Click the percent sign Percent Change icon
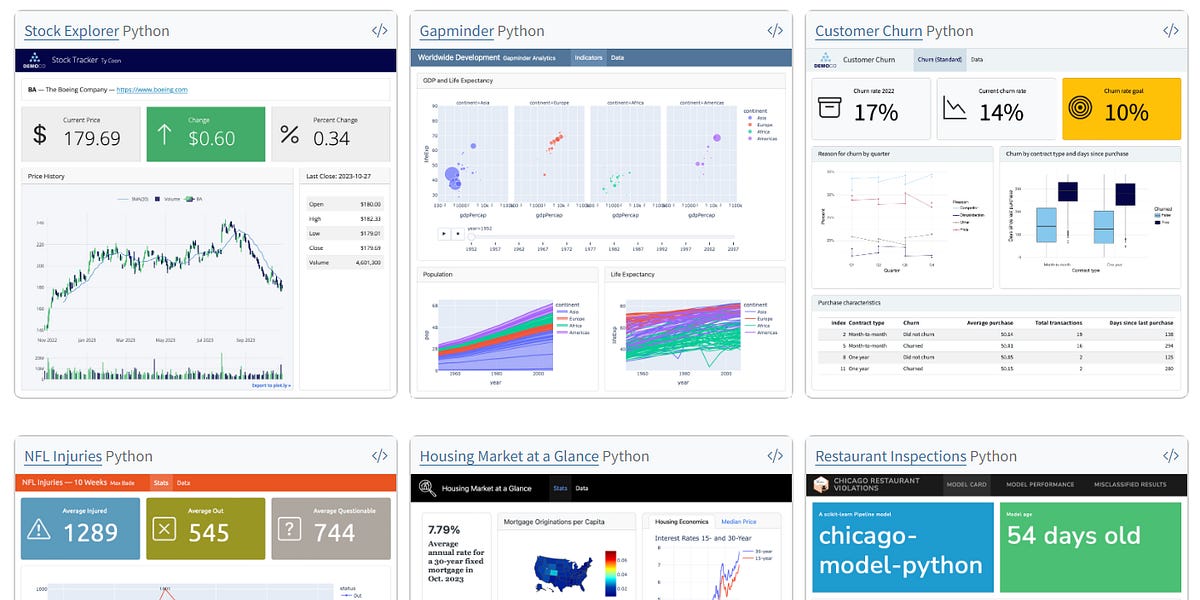Viewport: 1200px width, 600px height. [x=290, y=135]
